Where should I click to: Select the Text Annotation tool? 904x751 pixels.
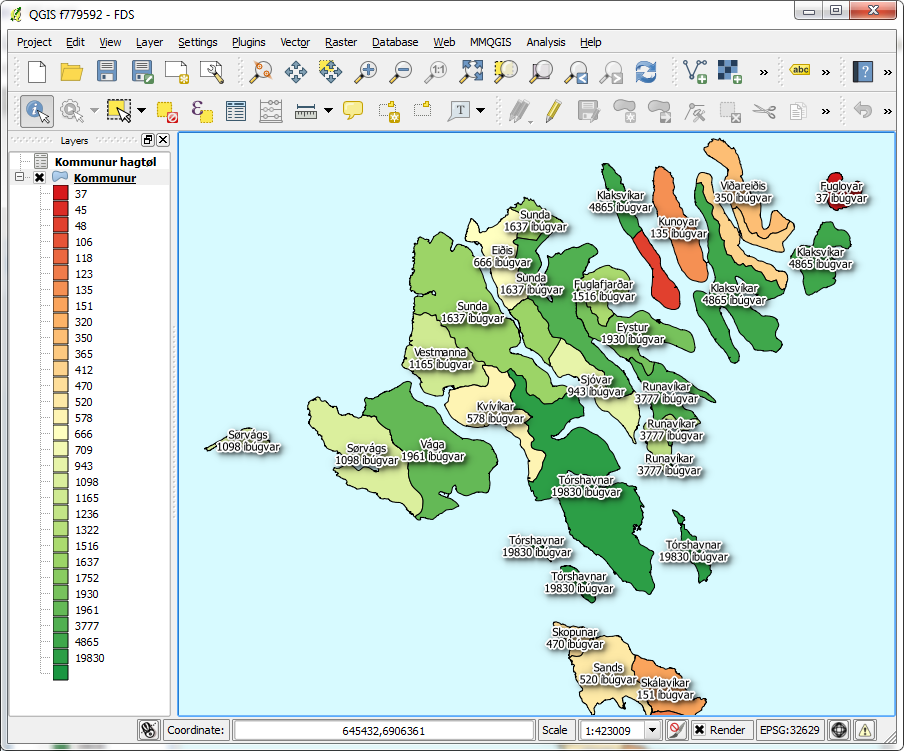(x=459, y=111)
